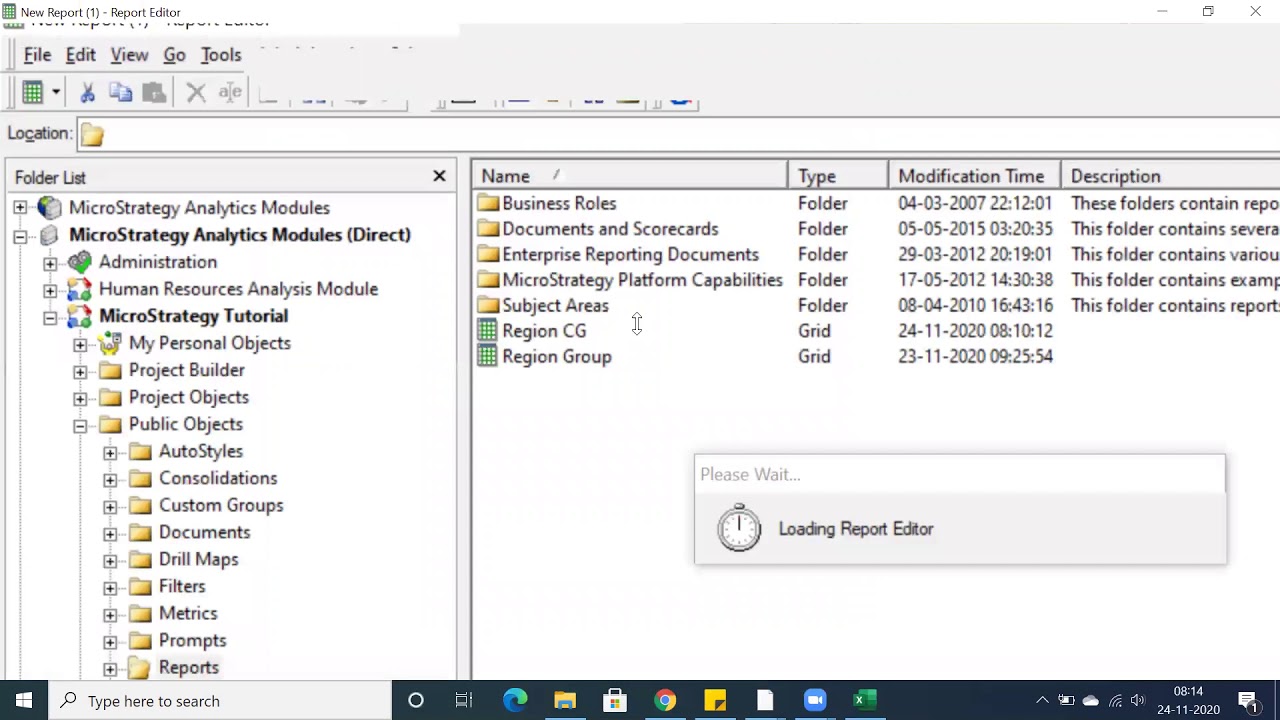The width and height of the screenshot is (1280, 720).
Task: Expand MicroStrategy Analytics Modules node
Action: (x=20, y=208)
